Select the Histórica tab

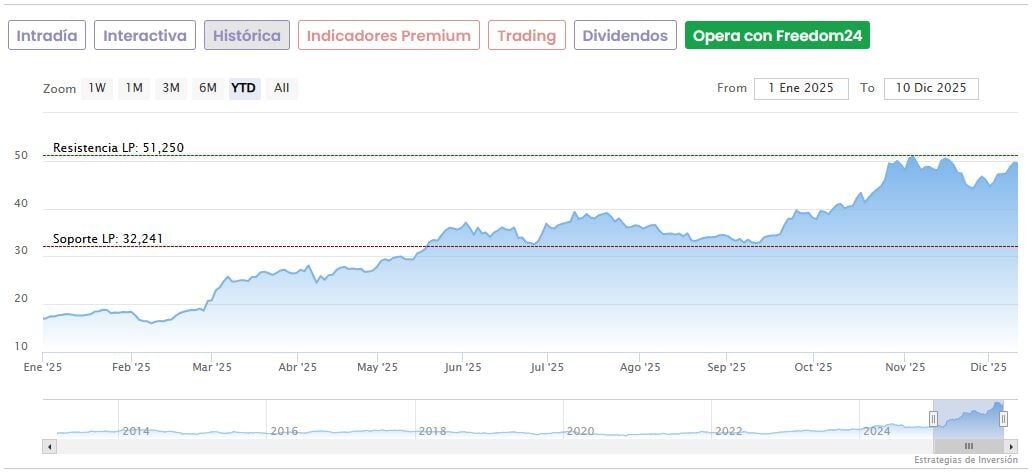pyautogui.click(x=247, y=36)
